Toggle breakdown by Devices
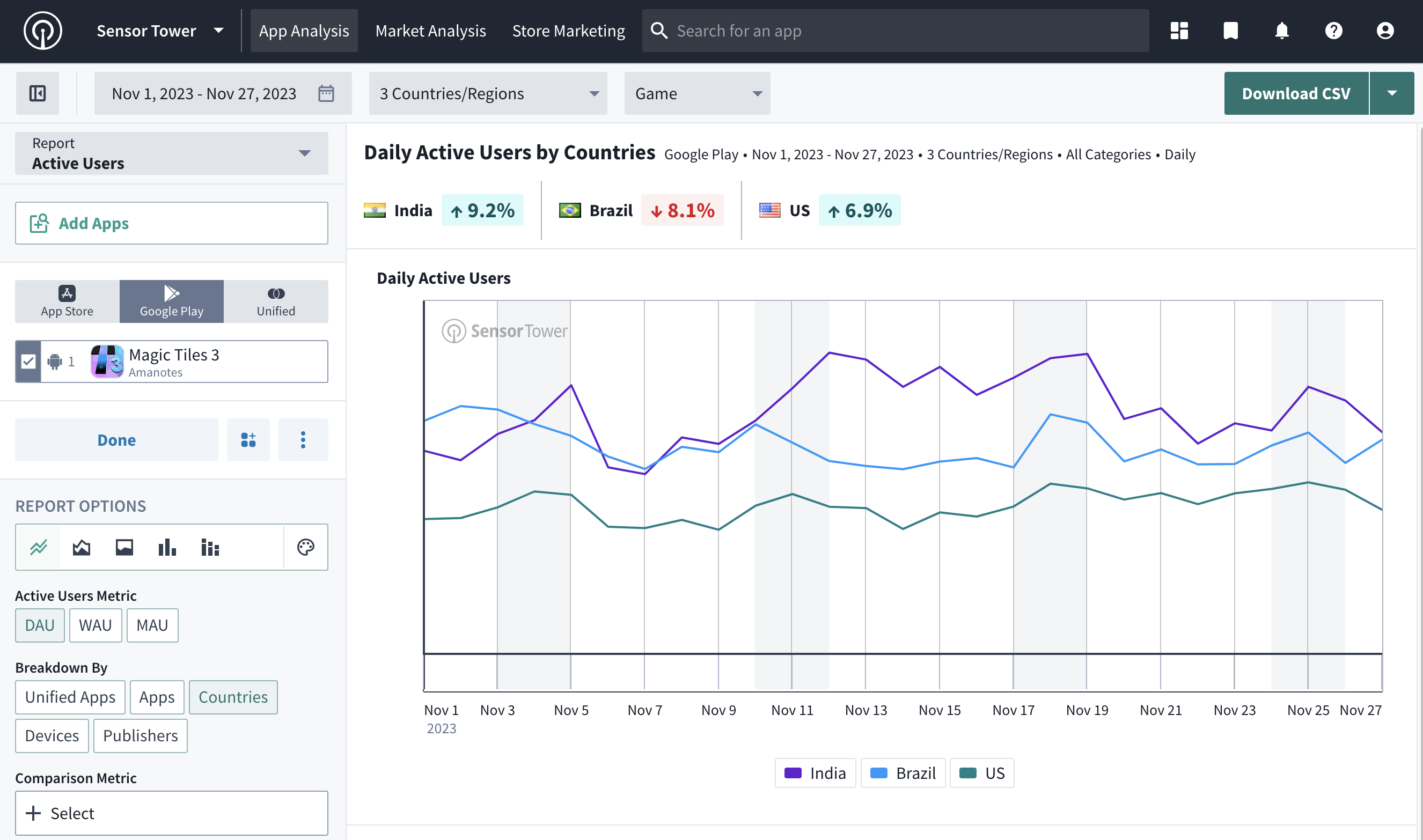 click(52, 736)
